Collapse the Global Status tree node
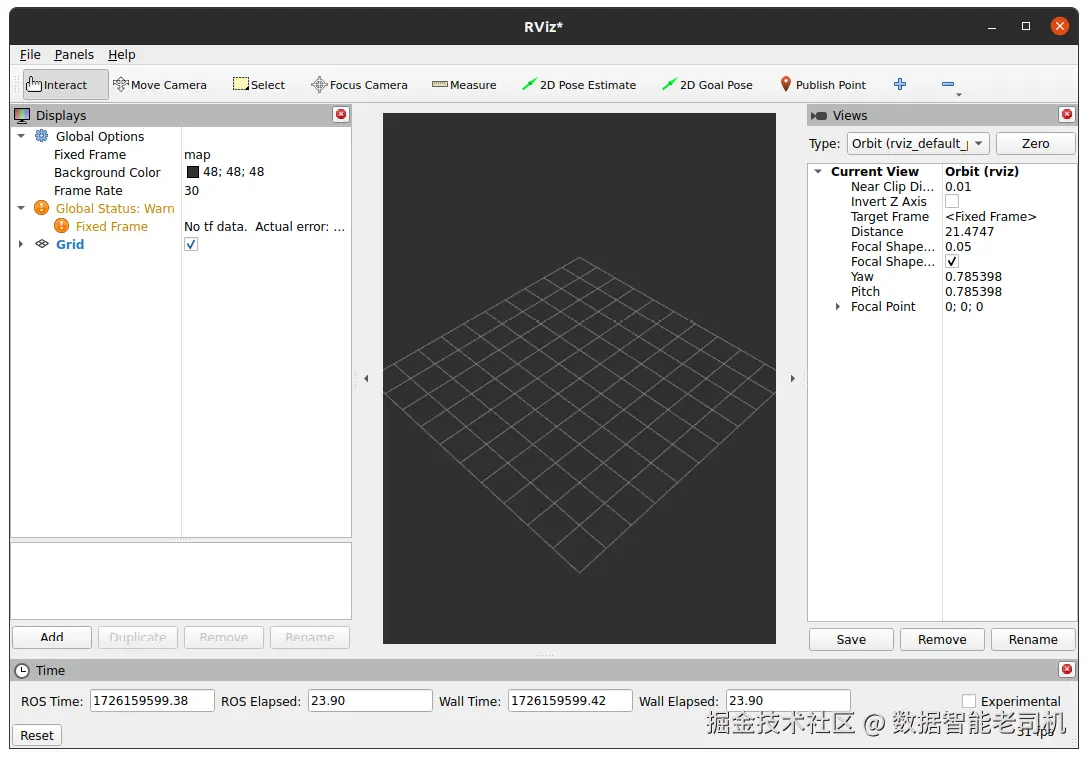The width and height of the screenshot is (1088, 758). 21,208
